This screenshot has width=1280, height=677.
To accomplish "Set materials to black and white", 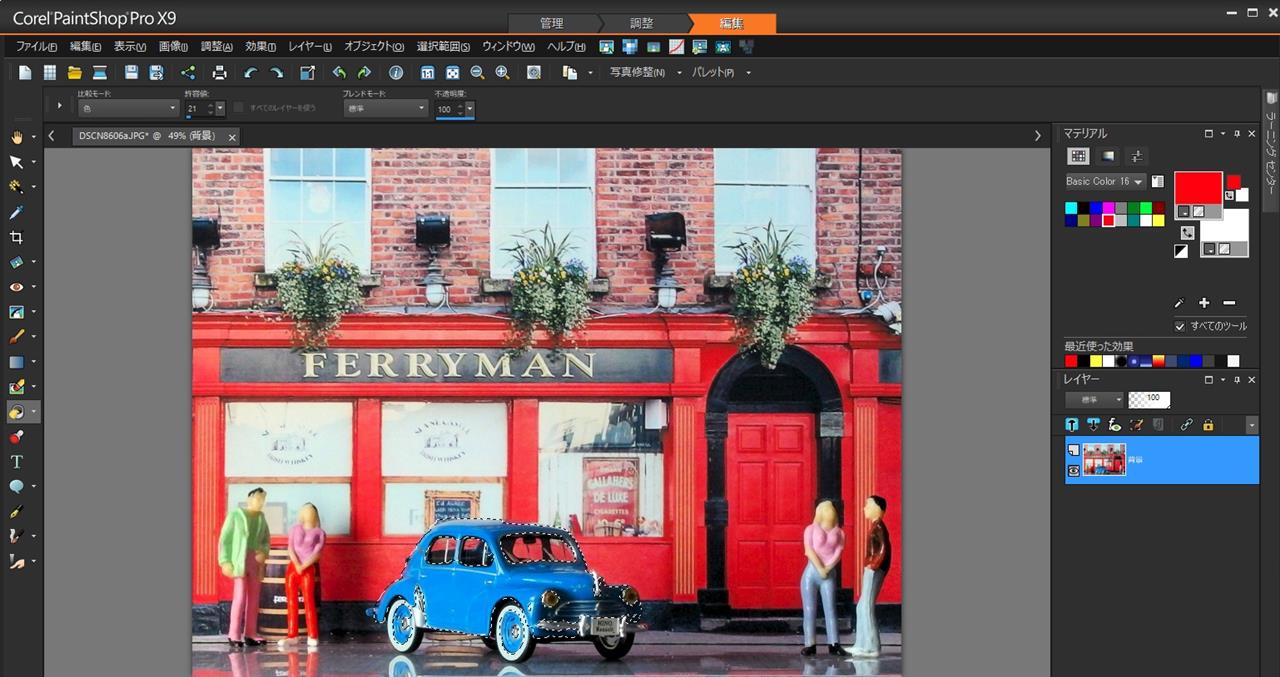I will [1181, 251].
